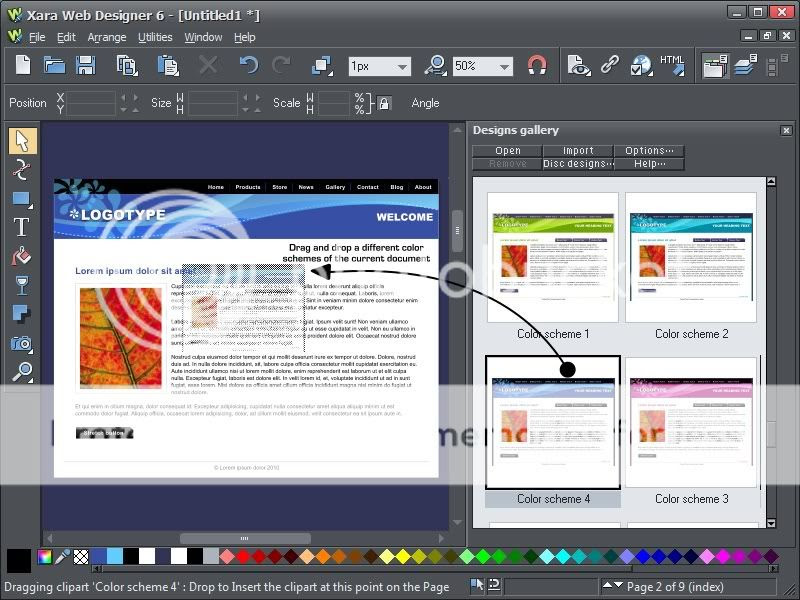Open the Help menu
This screenshot has height=600, width=800.
[244, 37]
